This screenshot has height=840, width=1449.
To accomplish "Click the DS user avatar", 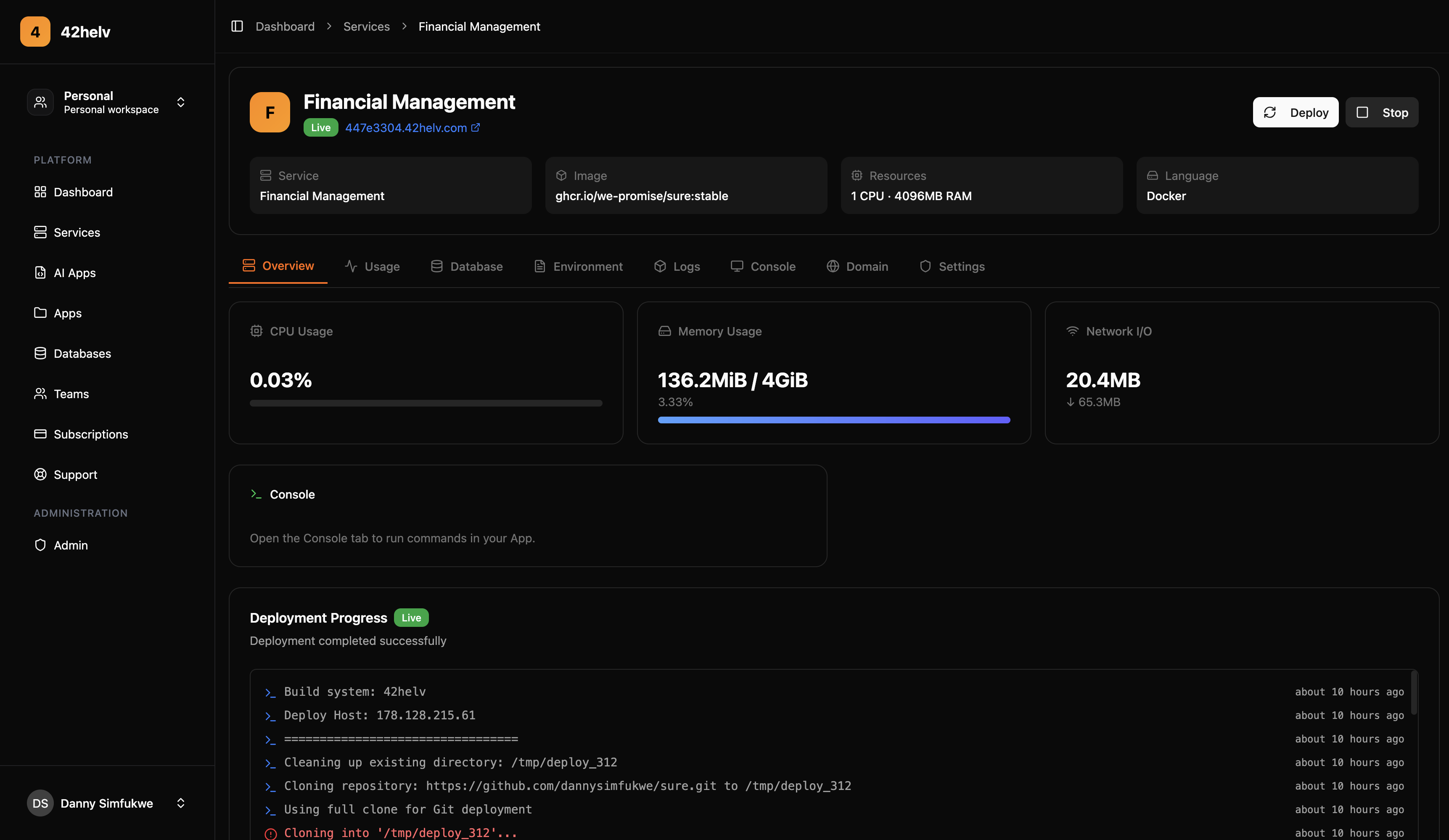I will click(x=40, y=803).
